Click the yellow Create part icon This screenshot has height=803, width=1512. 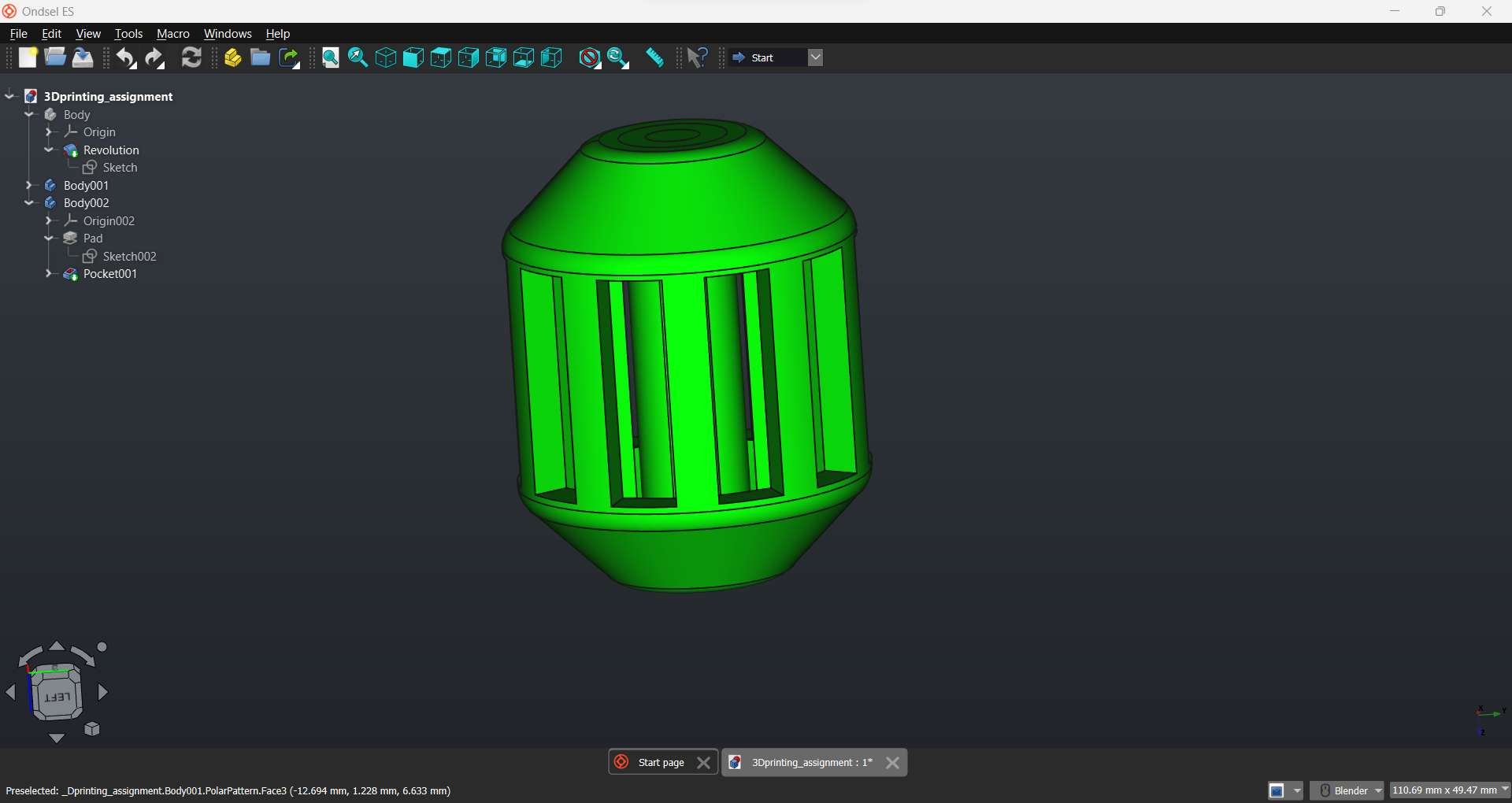tap(233, 58)
